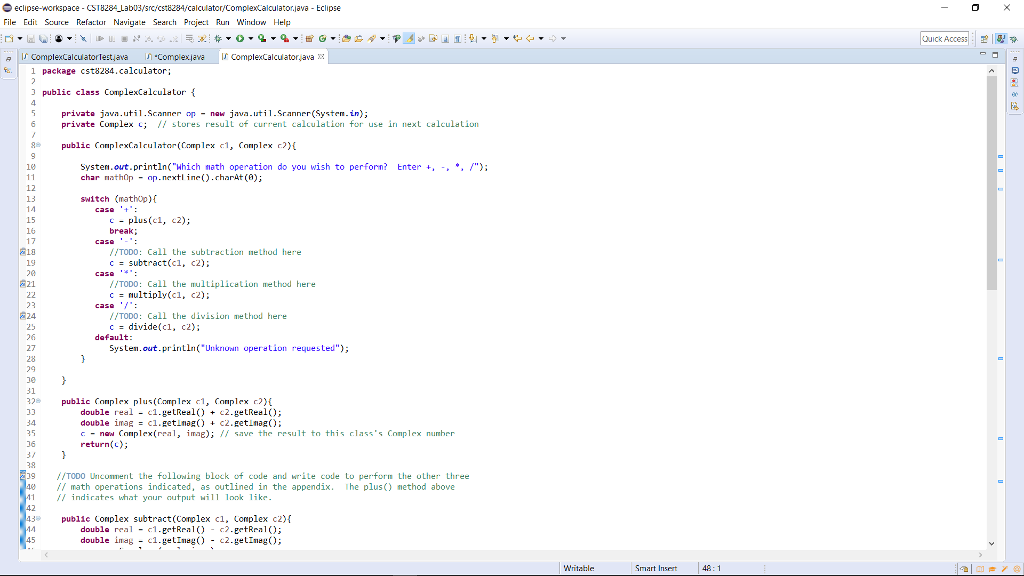
Task: Open the New wizard dropdown arrow
Action: pos(19,39)
